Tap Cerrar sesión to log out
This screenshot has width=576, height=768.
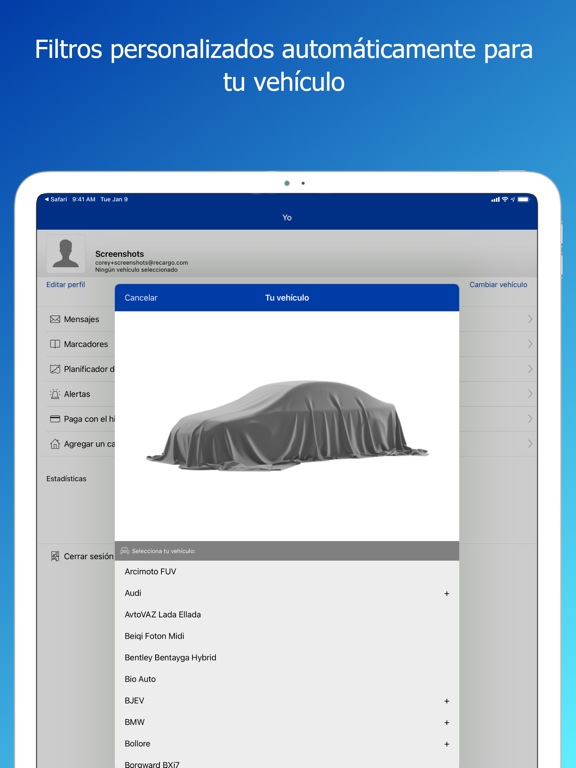coord(89,556)
